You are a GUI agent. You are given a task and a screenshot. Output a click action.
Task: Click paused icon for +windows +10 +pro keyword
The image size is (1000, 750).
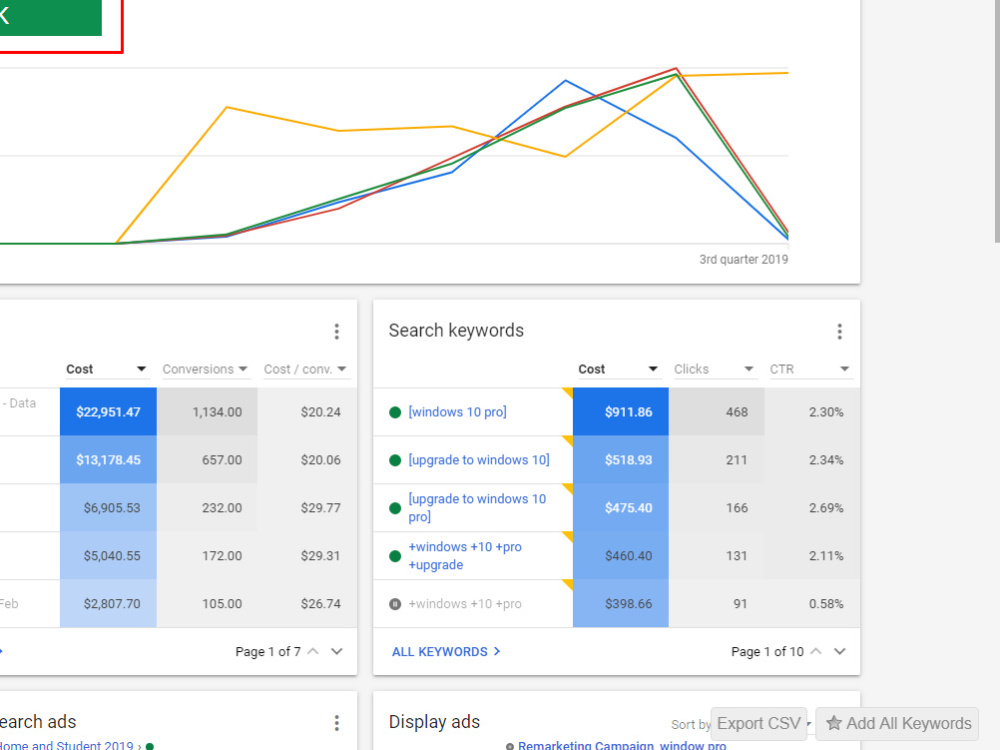click(x=395, y=604)
